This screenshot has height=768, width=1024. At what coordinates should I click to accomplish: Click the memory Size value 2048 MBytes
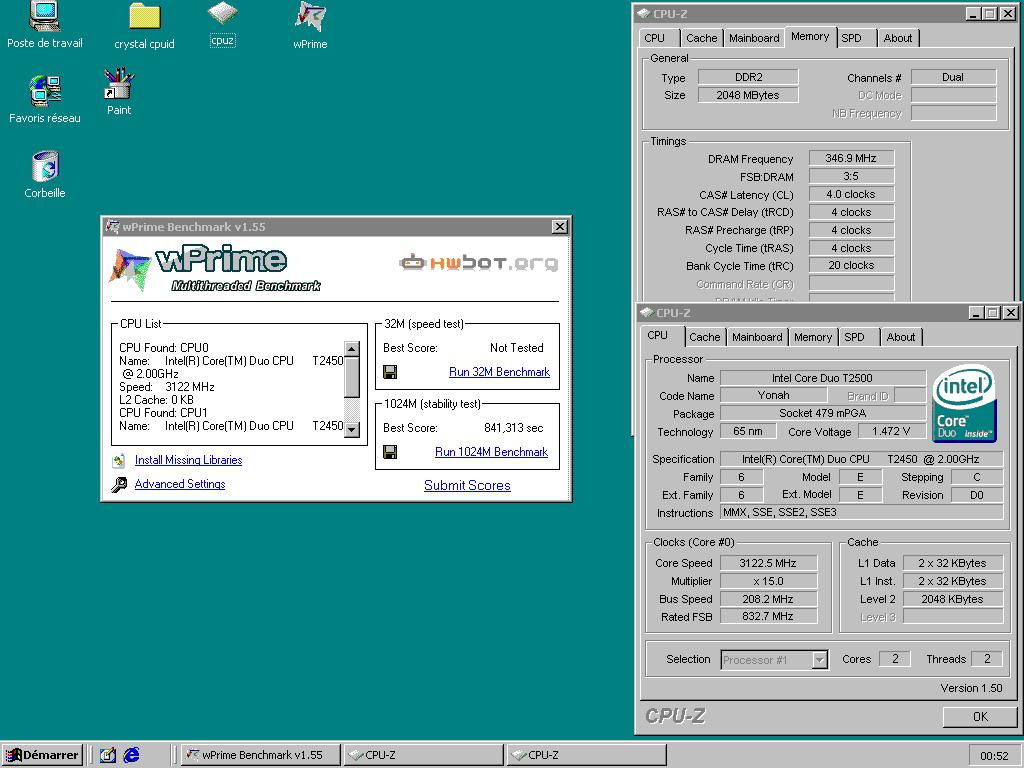[748, 95]
